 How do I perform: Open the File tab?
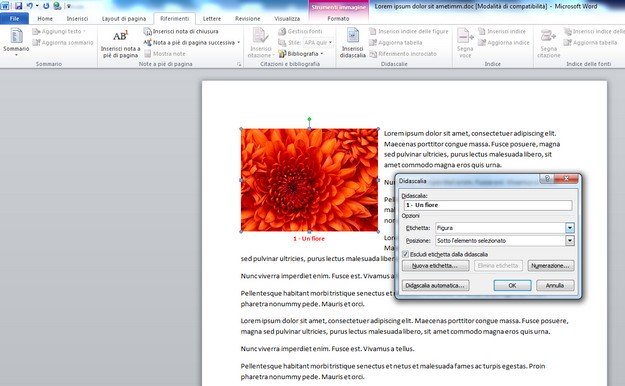14,18
